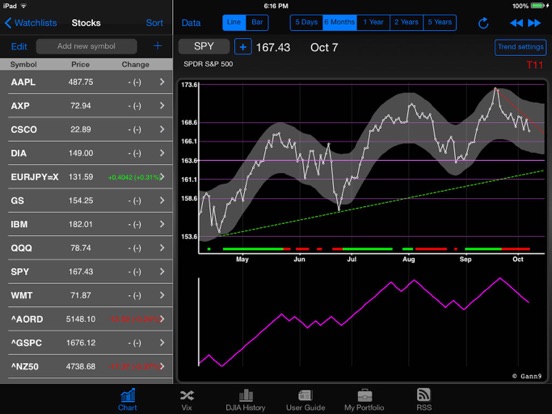Tap the red T11 trend label
The width and height of the screenshot is (552, 414).
click(534, 65)
